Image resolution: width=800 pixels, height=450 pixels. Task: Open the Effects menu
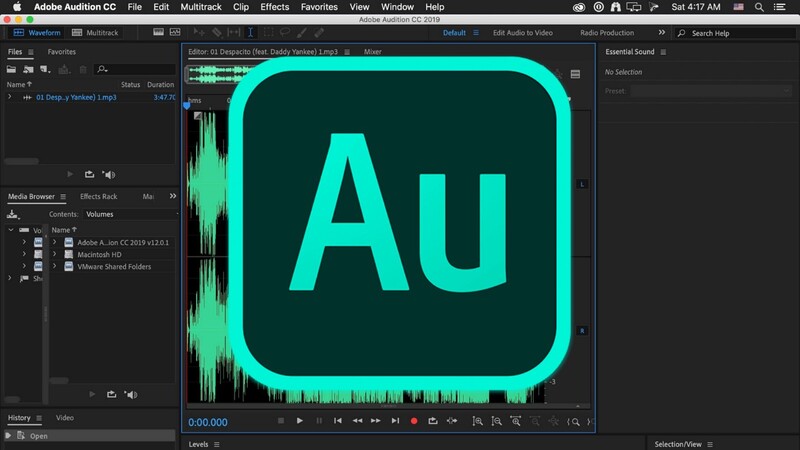pyautogui.click(x=274, y=7)
